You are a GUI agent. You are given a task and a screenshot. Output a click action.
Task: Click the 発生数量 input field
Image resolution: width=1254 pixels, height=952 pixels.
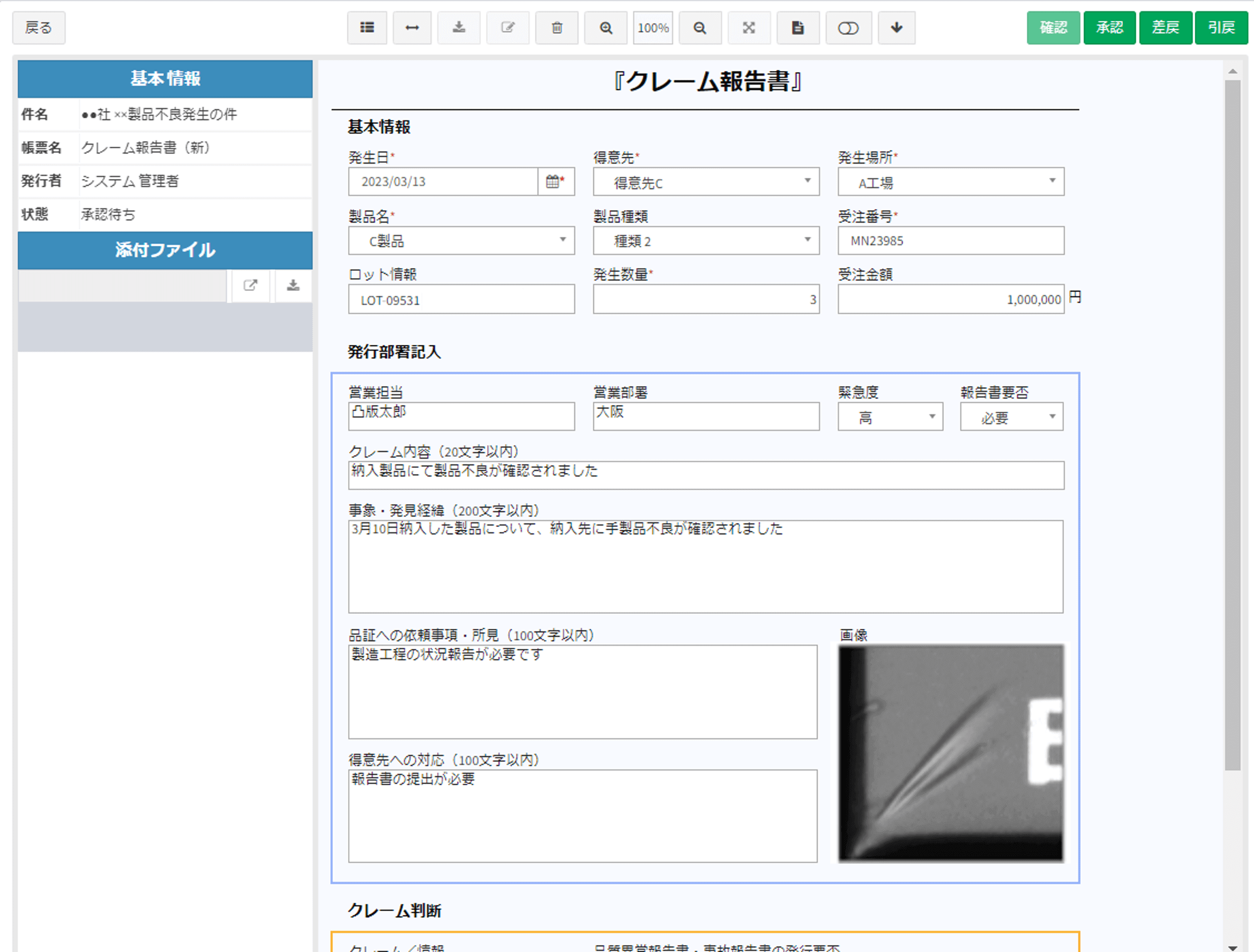(x=706, y=300)
